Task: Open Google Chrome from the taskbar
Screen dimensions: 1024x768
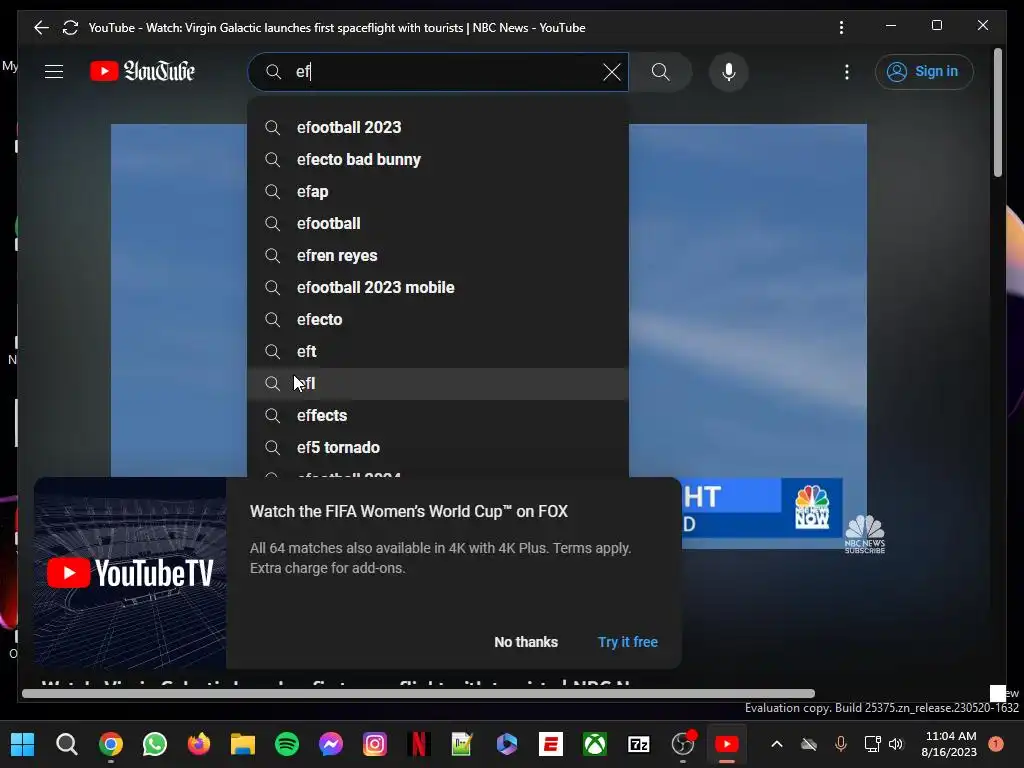Action: click(111, 744)
